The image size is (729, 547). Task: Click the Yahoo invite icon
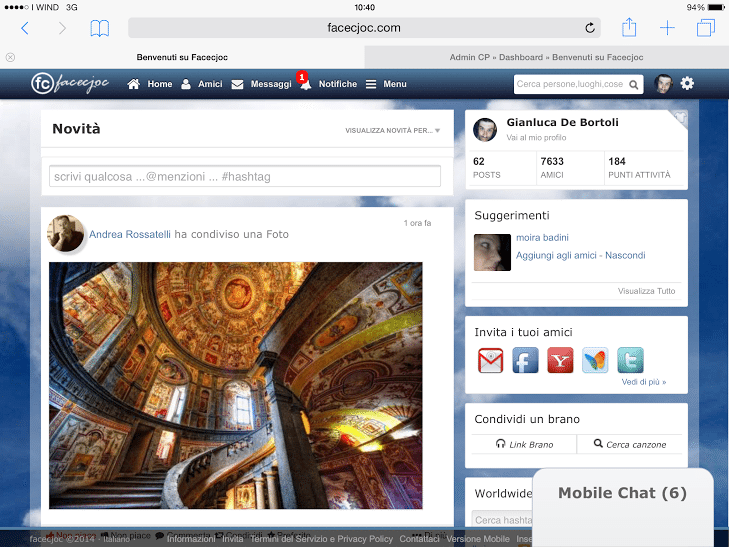560,360
